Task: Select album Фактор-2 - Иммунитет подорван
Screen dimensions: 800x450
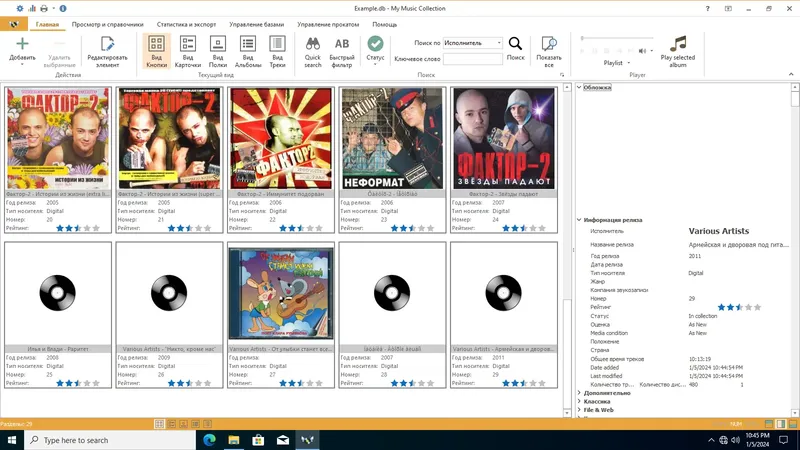Action: pos(281,160)
